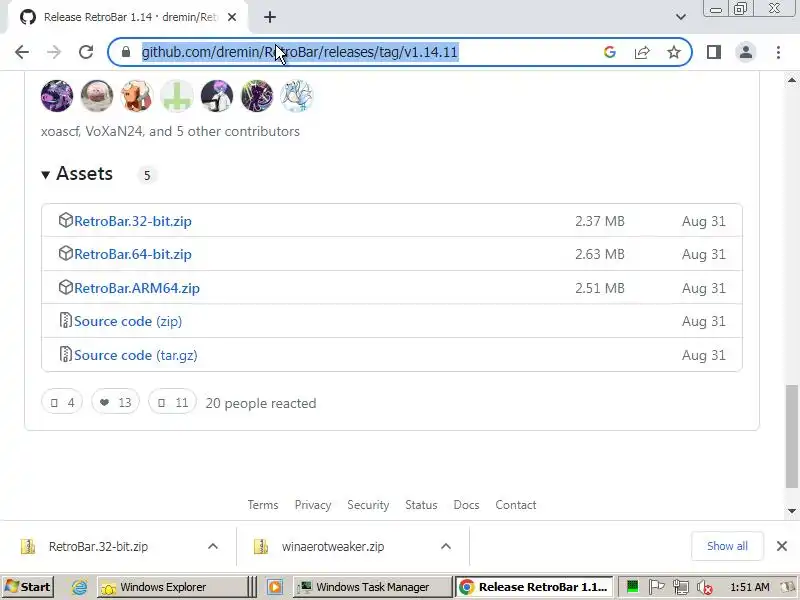The height and width of the screenshot is (600, 800).
Task: Open green cross contributor avatar
Action: point(177,96)
